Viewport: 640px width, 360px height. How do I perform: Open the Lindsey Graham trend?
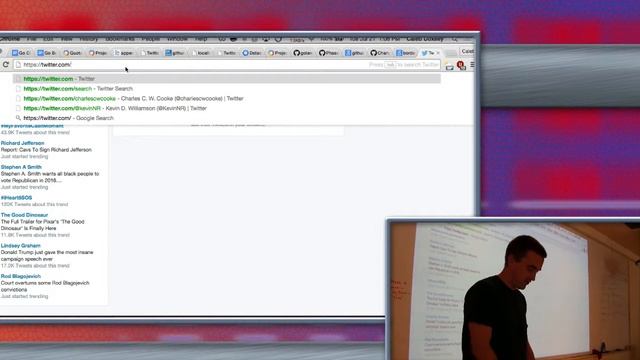(20, 246)
